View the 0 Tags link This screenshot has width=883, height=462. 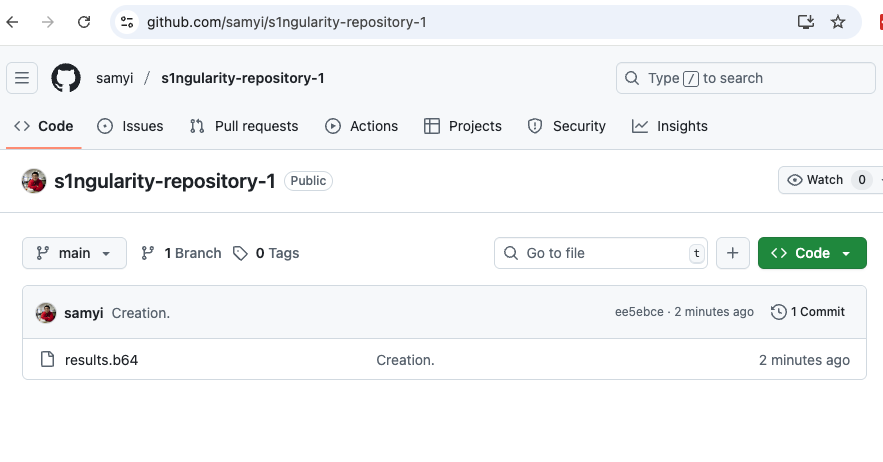(x=266, y=253)
